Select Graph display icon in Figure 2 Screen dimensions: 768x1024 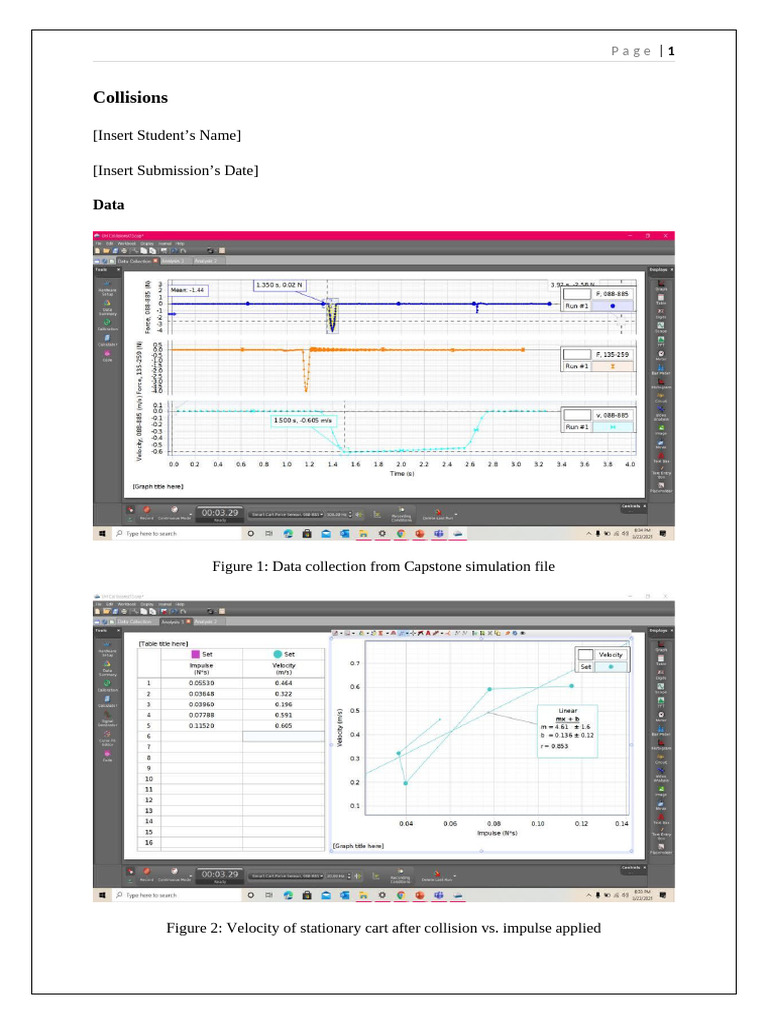pos(661,647)
